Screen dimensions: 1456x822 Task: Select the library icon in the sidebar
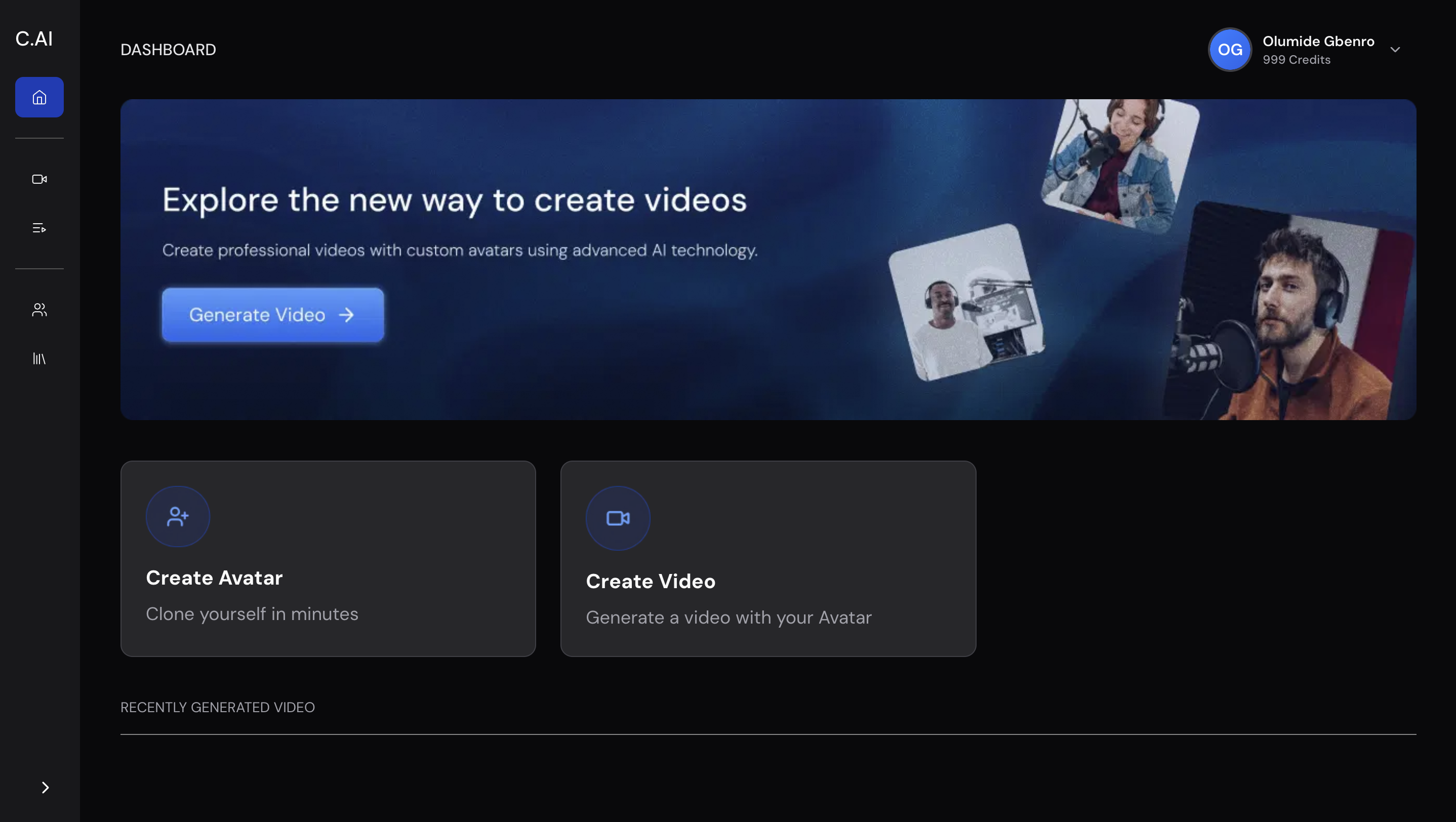(39, 358)
